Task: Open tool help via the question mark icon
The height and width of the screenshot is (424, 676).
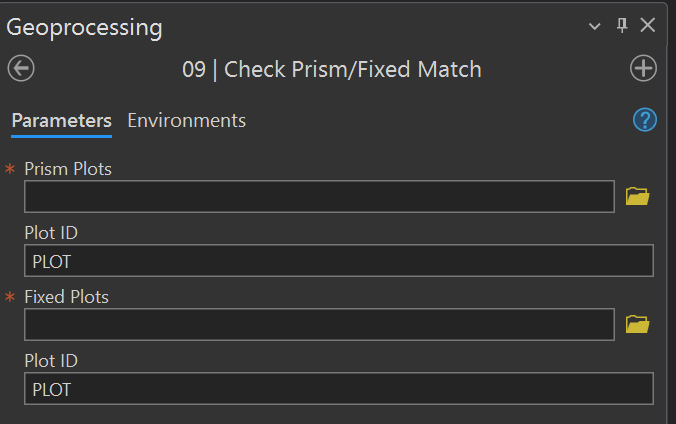Action: (644, 121)
